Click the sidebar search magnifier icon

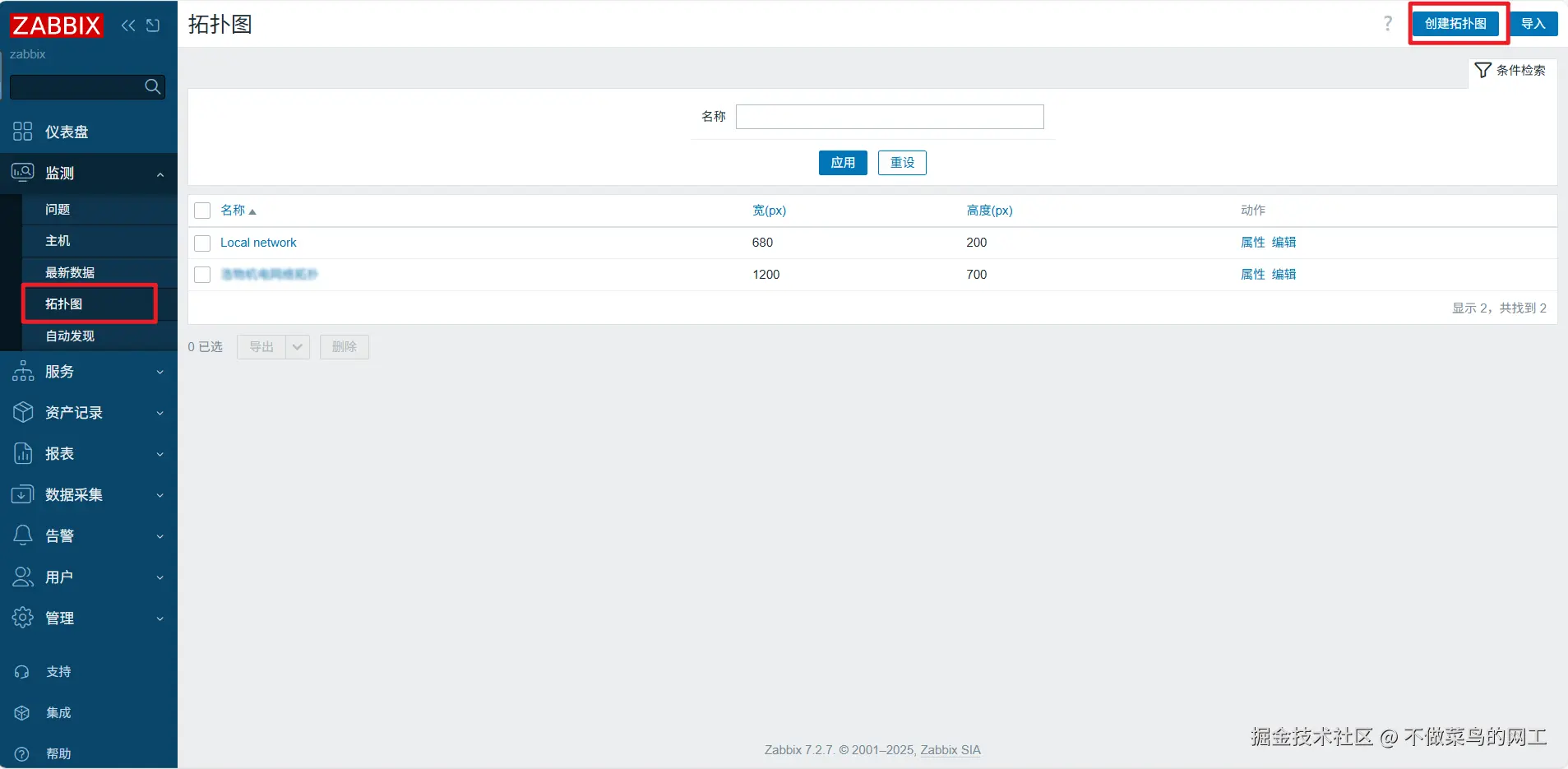(152, 86)
